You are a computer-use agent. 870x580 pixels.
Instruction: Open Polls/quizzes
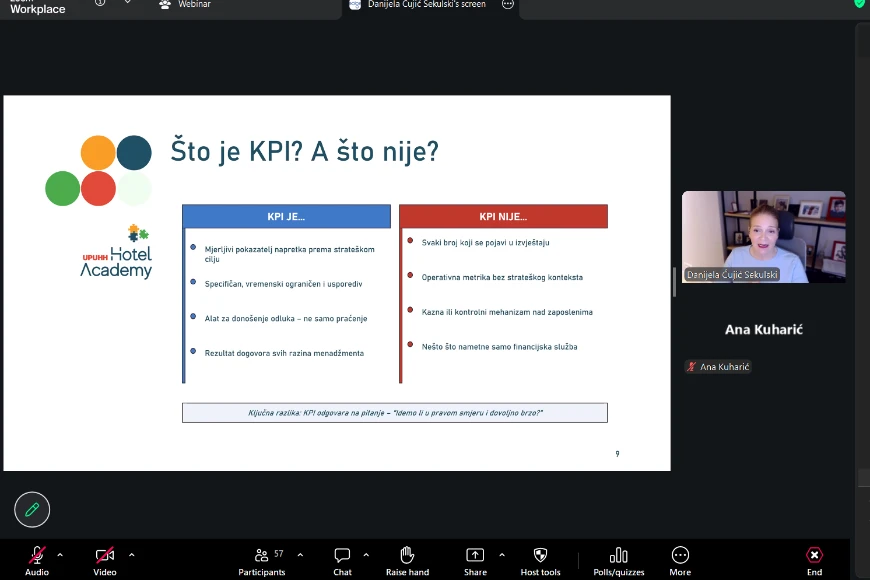tap(618, 556)
